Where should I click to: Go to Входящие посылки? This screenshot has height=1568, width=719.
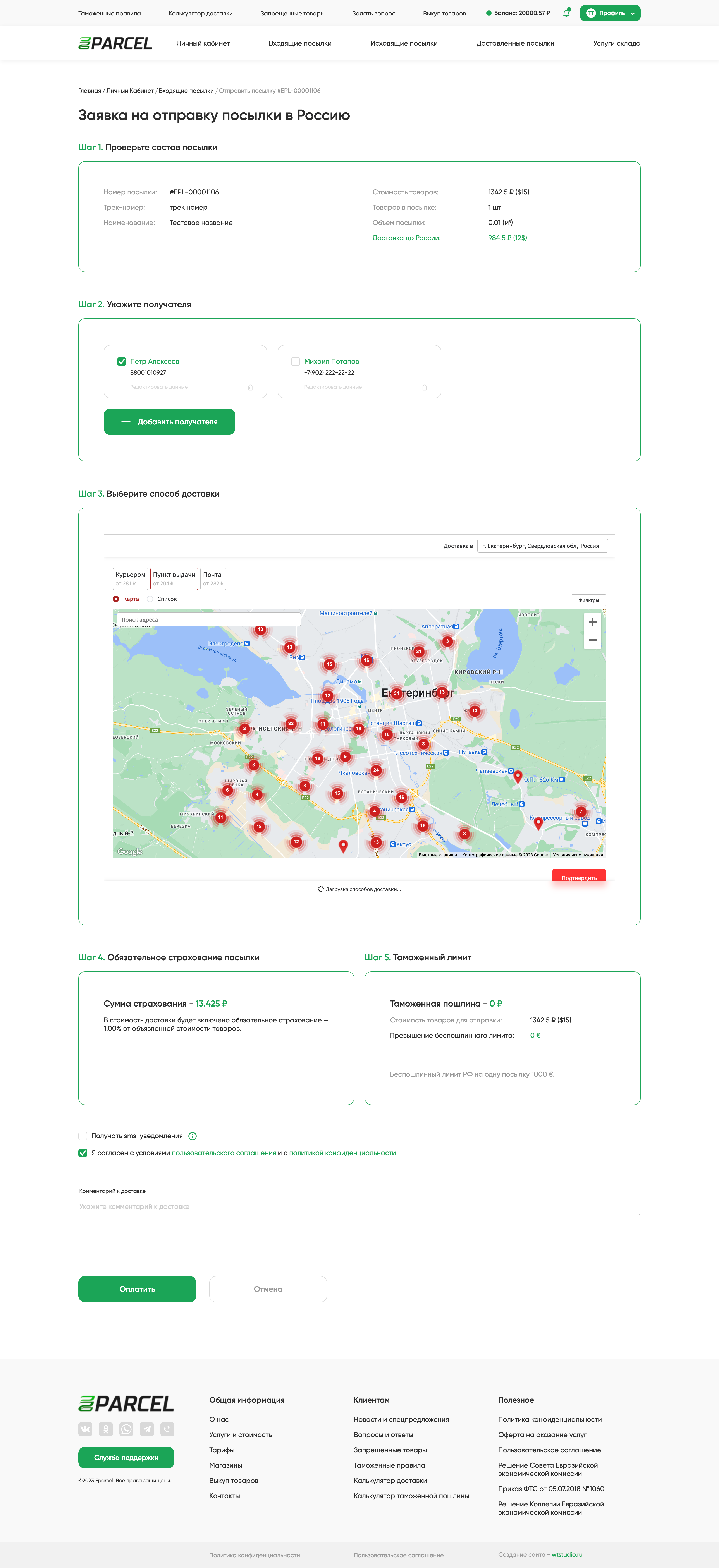click(x=300, y=43)
